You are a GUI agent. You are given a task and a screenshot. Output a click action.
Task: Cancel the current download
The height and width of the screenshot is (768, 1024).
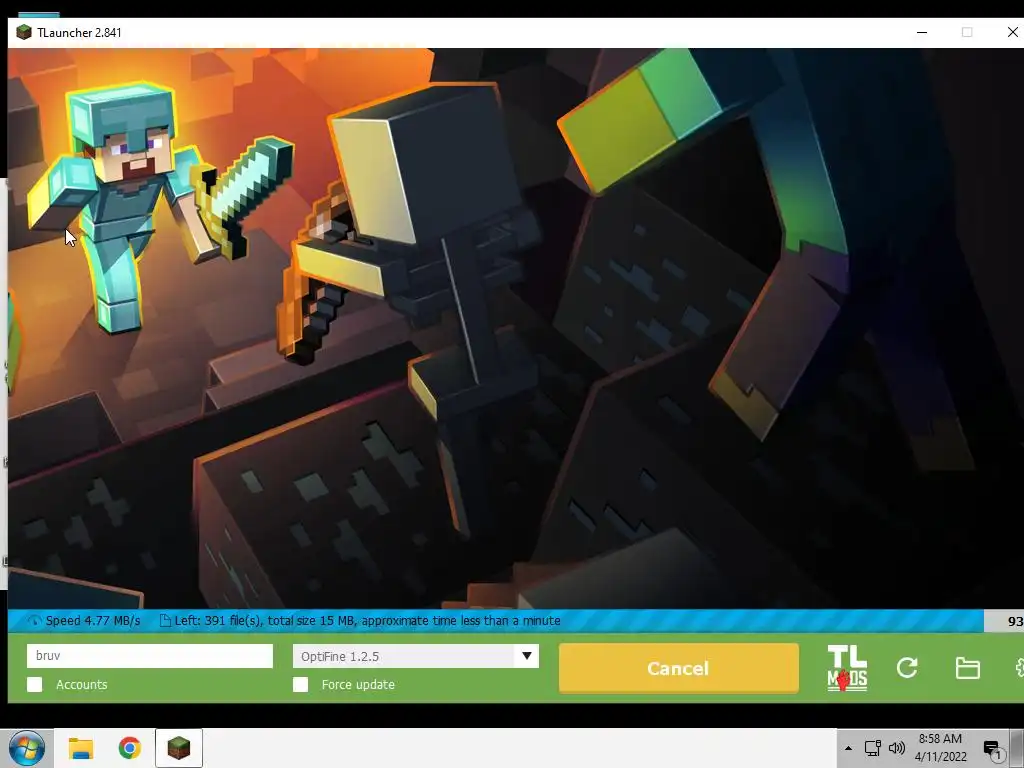tap(679, 668)
